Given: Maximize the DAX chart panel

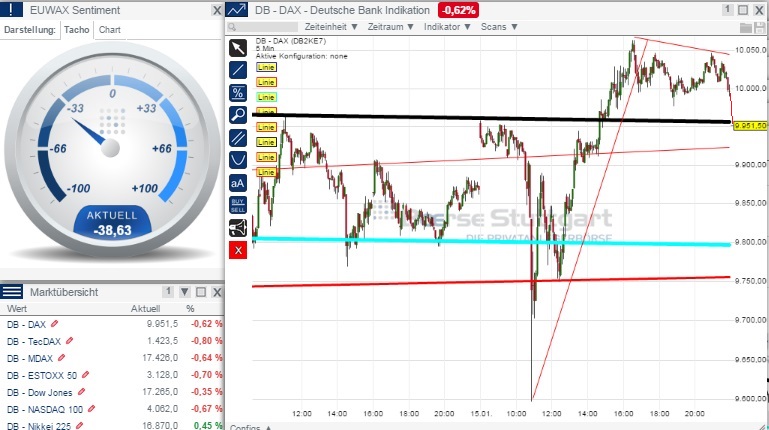Looking at the screenshot, I should point(743,10).
